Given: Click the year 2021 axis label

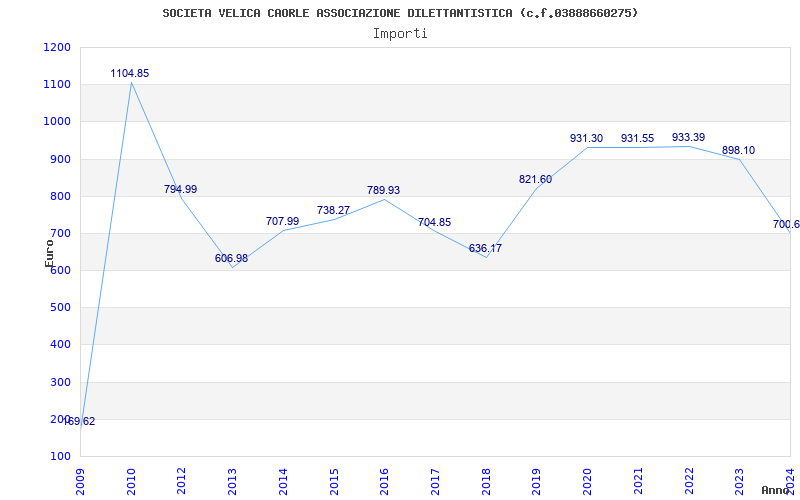Looking at the screenshot, I should pyautogui.click(x=638, y=481).
